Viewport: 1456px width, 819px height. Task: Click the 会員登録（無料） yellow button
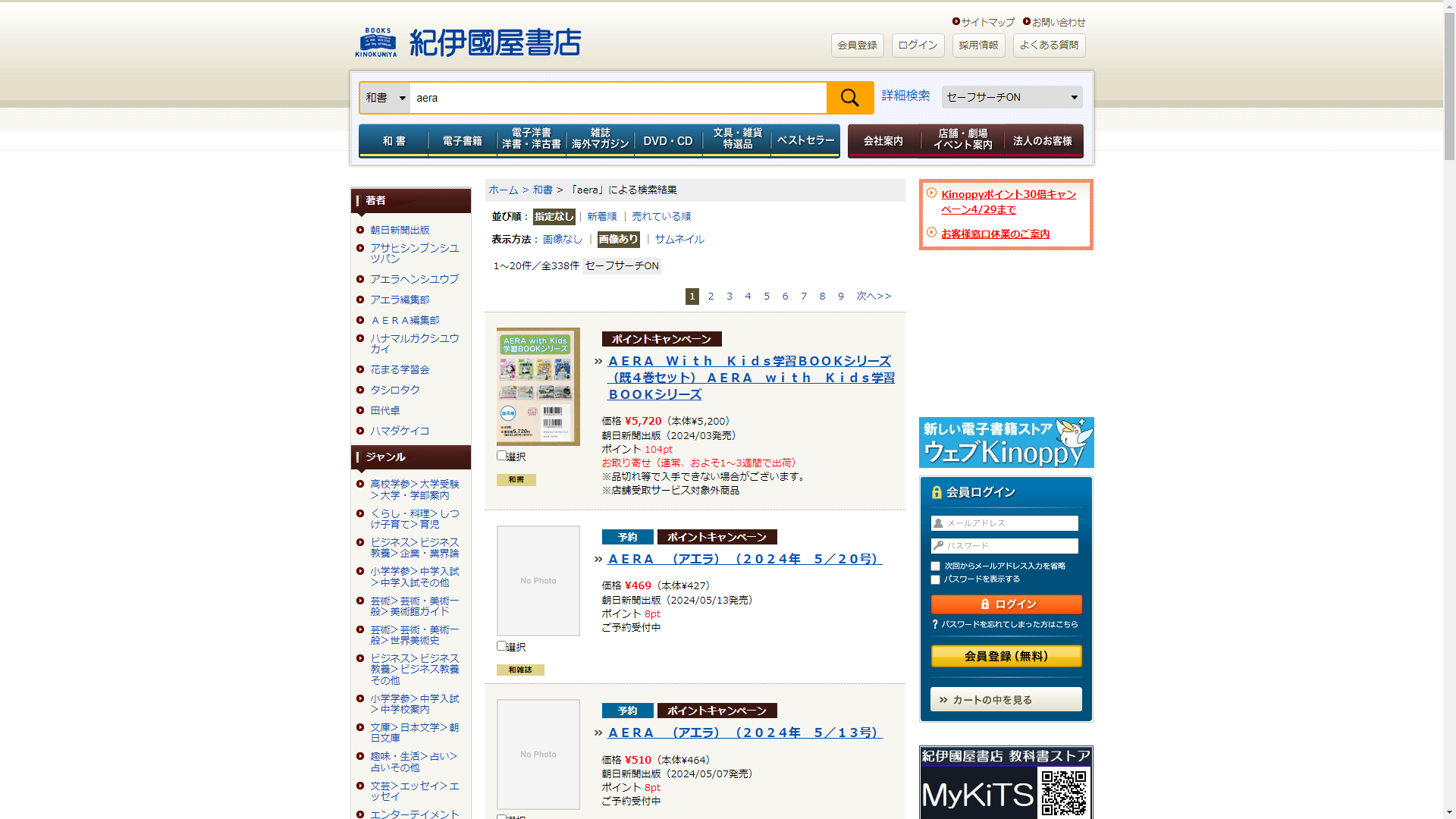[x=1006, y=656]
